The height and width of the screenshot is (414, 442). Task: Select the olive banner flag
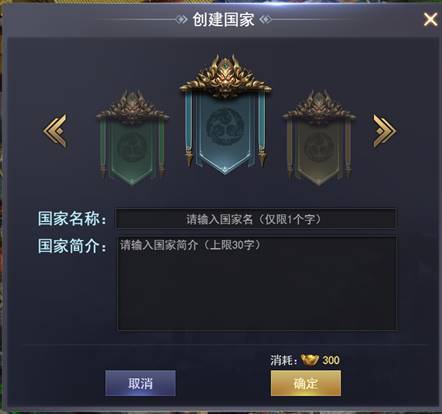319,138
